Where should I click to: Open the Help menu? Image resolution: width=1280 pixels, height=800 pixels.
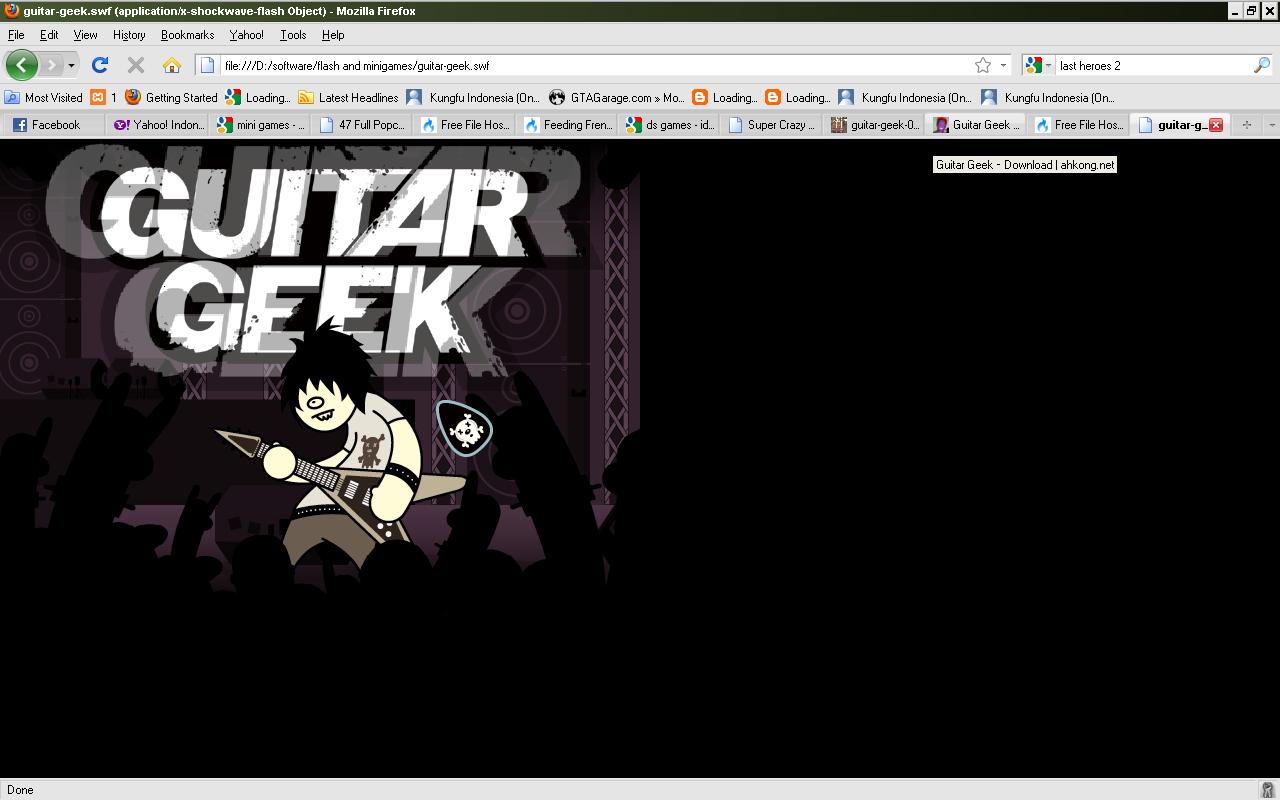pyautogui.click(x=333, y=35)
